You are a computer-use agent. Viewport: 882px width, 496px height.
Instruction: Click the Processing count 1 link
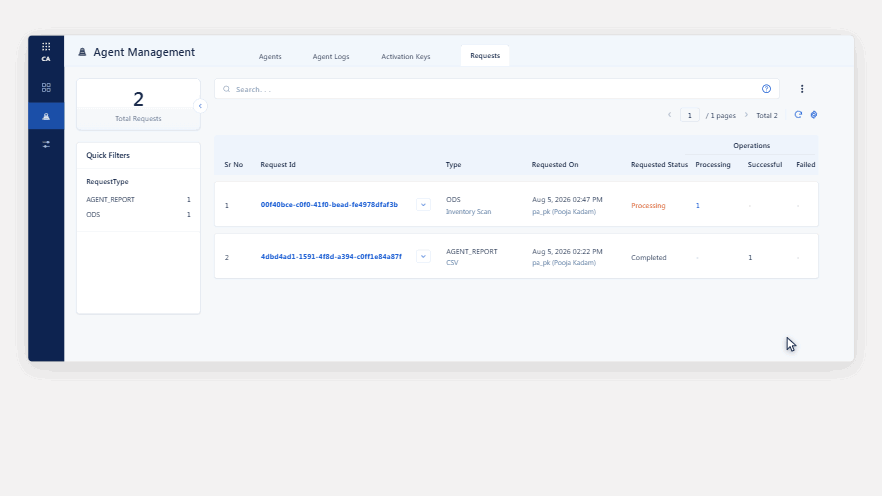click(x=698, y=205)
